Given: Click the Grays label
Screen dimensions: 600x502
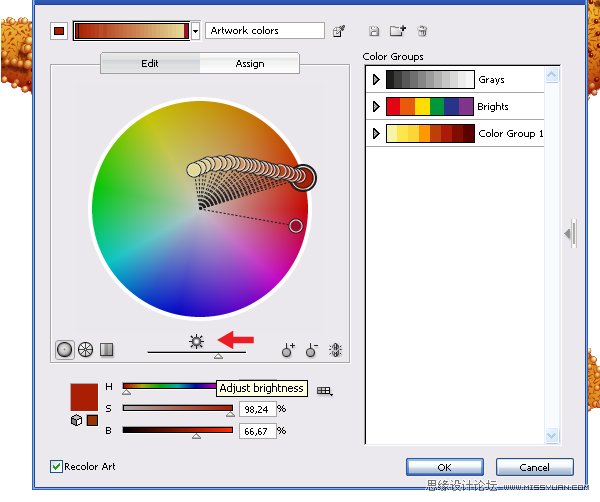Looking at the screenshot, I should (x=491, y=80).
